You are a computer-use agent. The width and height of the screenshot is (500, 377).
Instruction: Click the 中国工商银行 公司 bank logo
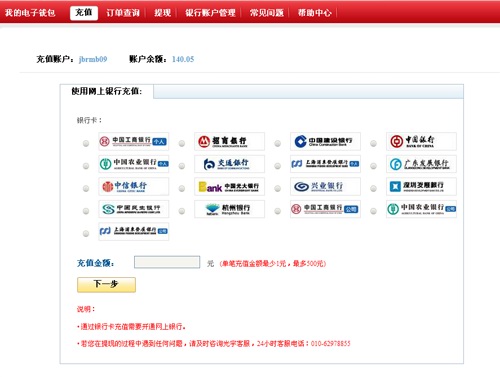(325, 209)
